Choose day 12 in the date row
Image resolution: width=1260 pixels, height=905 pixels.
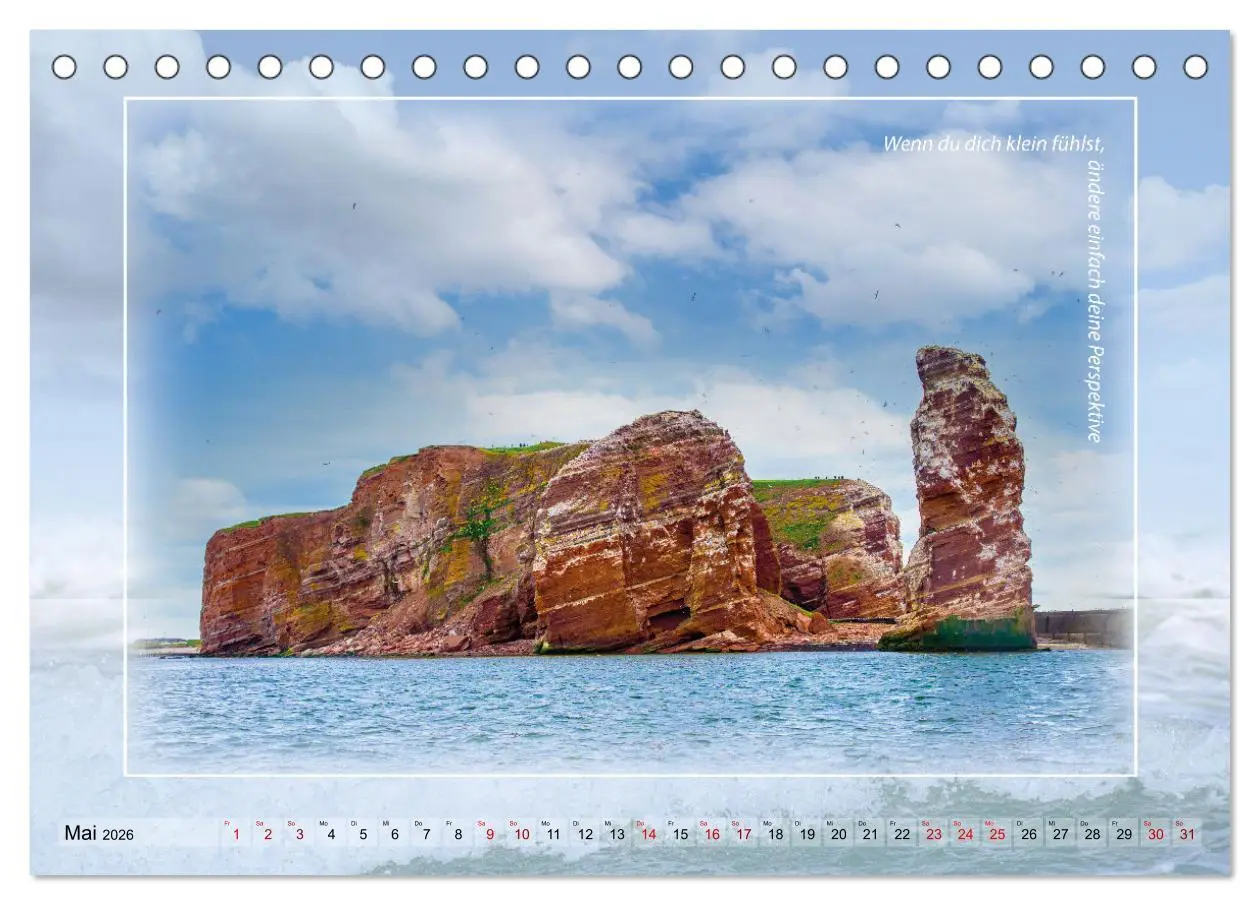(x=585, y=833)
